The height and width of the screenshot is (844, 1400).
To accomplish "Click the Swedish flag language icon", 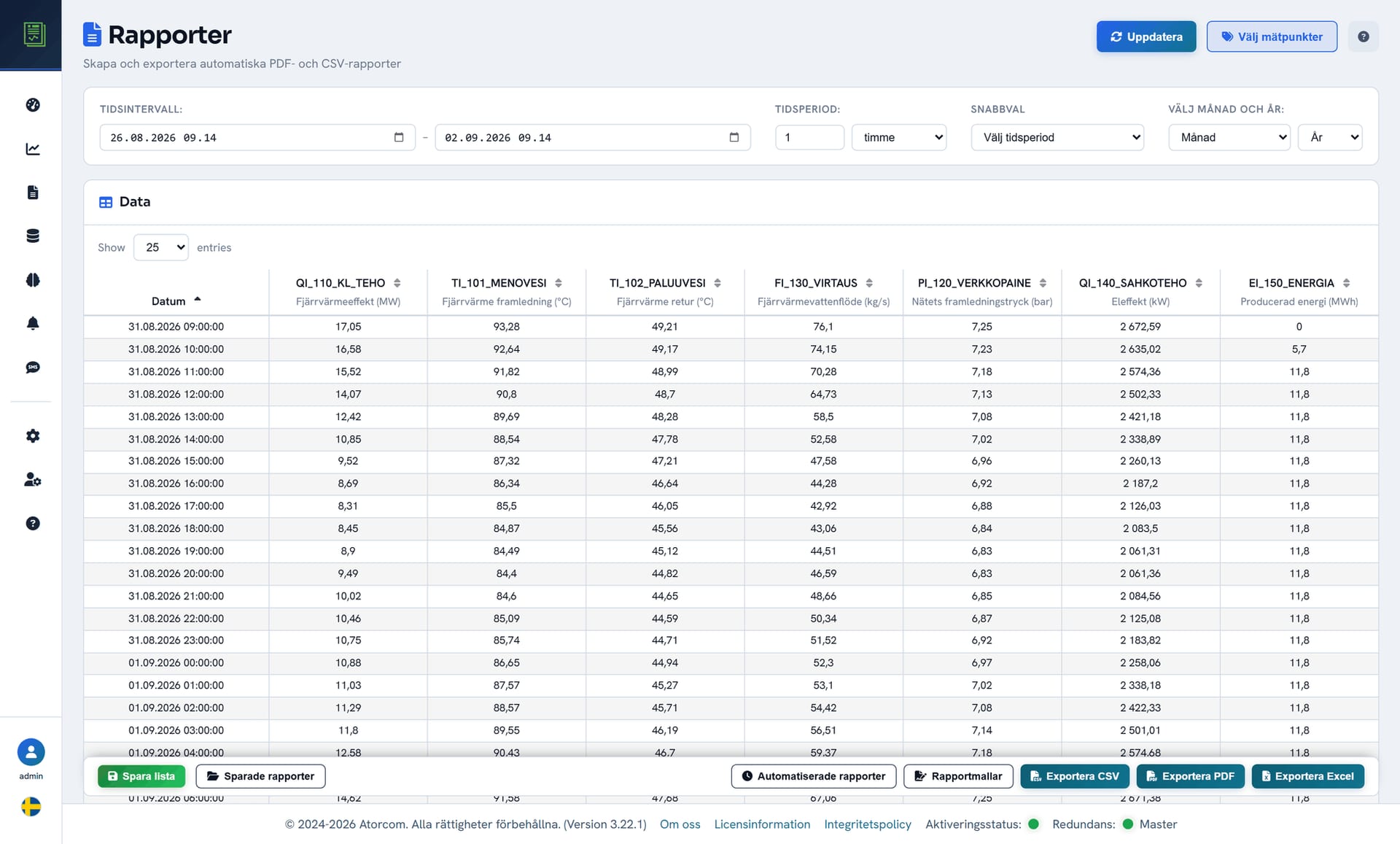I will pos(31,807).
